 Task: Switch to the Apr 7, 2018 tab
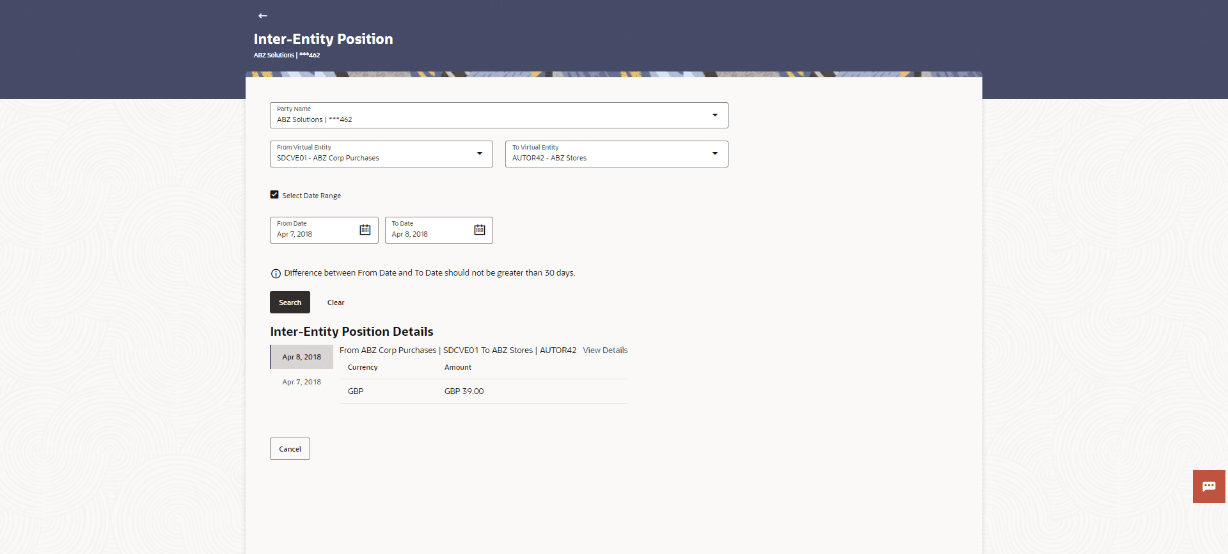click(x=301, y=382)
